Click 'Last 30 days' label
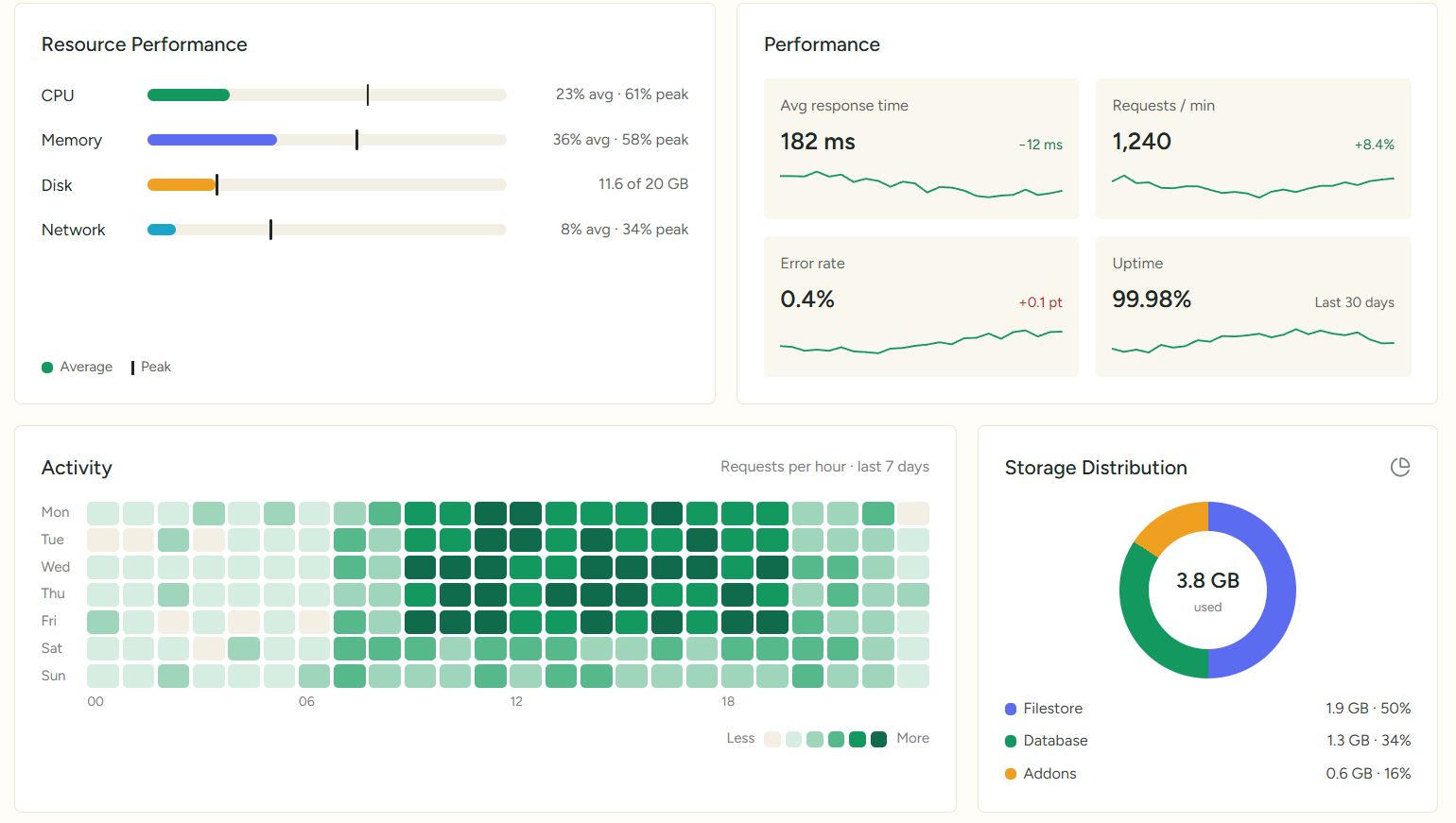The width and height of the screenshot is (1456, 823). click(1354, 302)
